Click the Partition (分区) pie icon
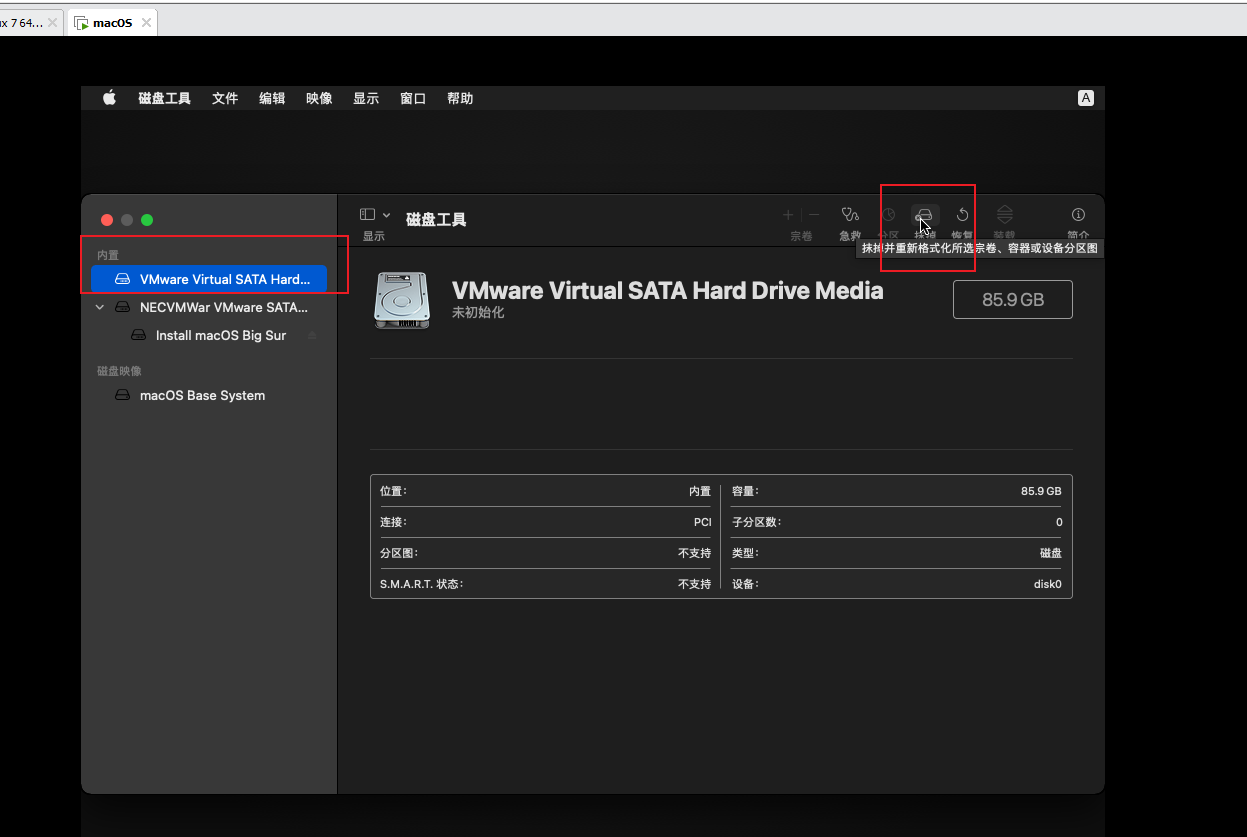The image size is (1247, 837). click(x=888, y=214)
